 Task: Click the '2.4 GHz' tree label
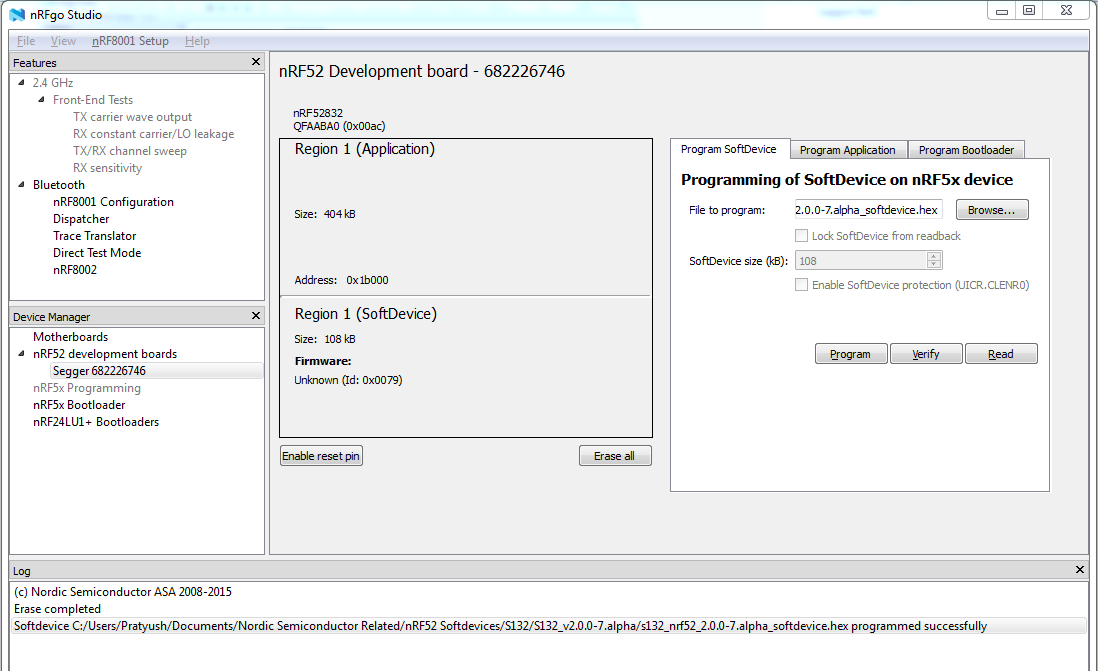pos(53,83)
